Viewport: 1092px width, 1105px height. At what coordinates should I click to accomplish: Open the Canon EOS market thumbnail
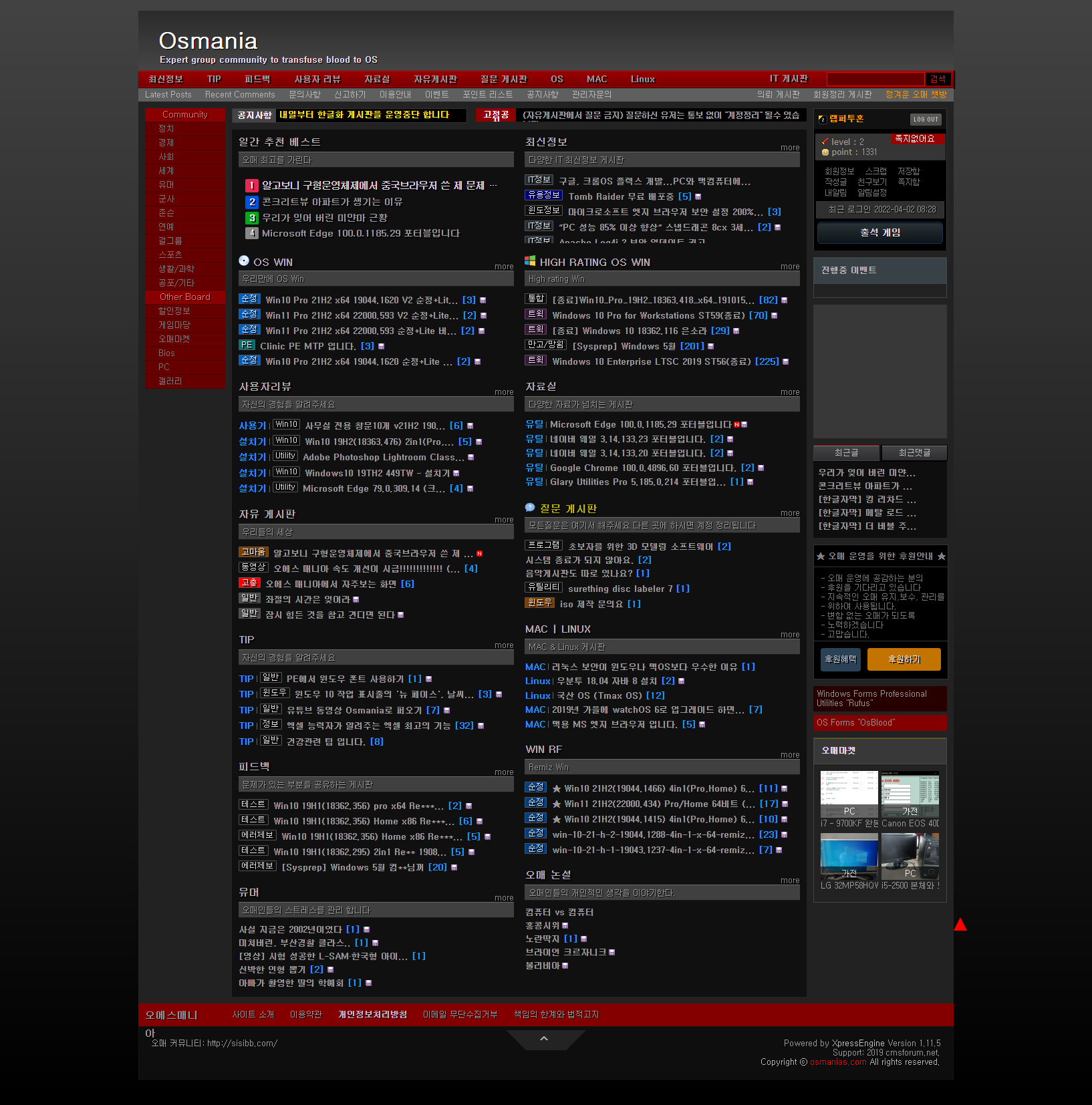[x=910, y=794]
